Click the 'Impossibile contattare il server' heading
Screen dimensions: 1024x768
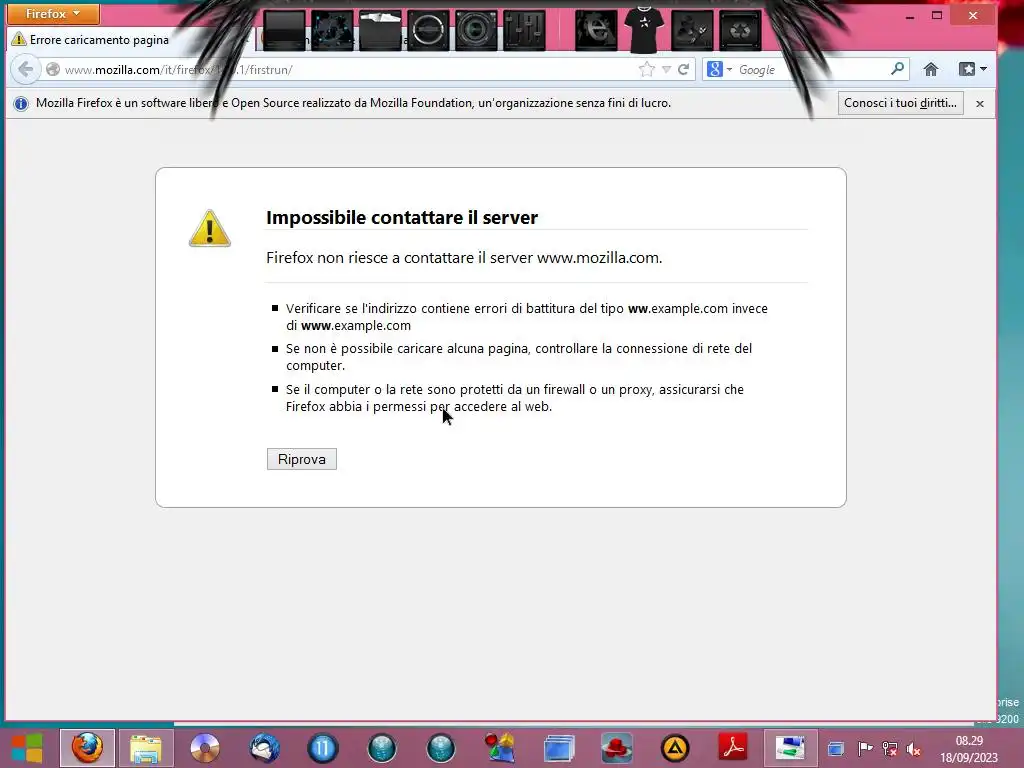402,217
